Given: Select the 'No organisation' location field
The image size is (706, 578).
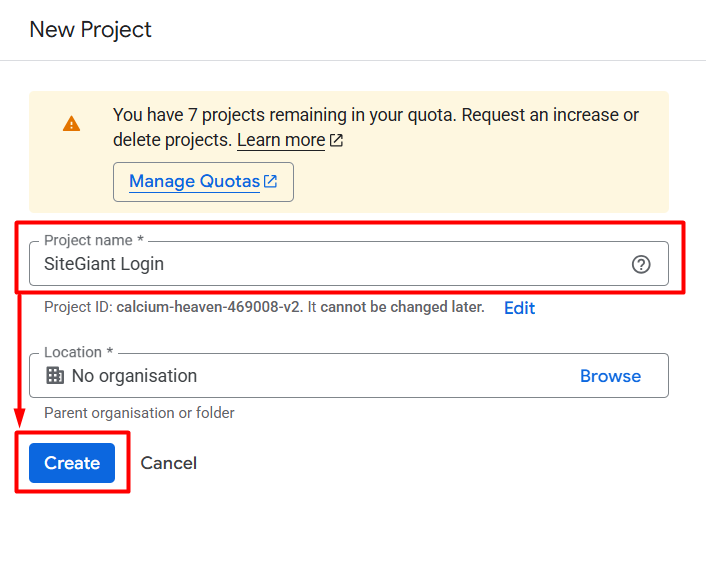Looking at the screenshot, I should tap(349, 375).
